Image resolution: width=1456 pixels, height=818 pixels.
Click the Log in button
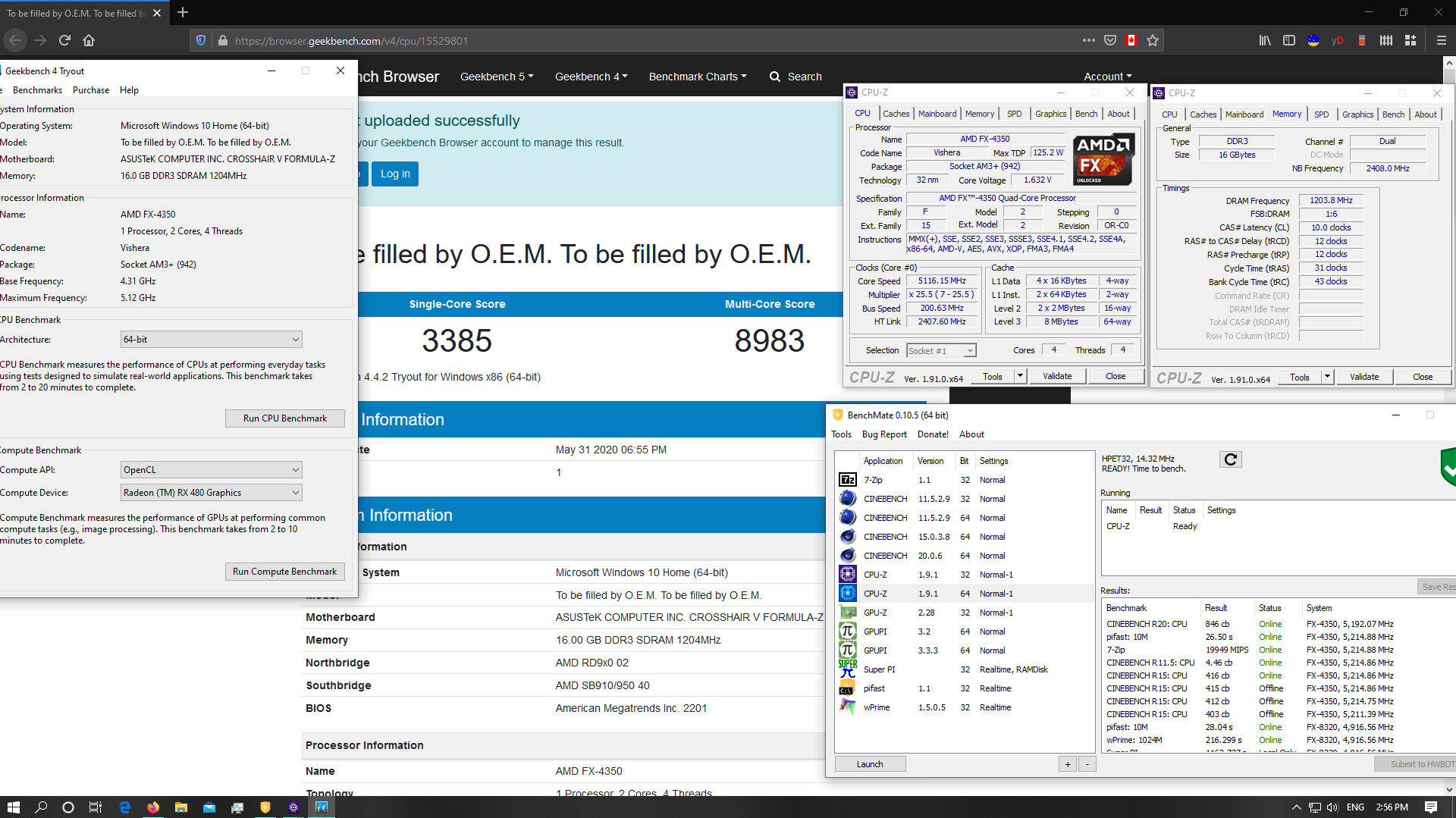click(395, 174)
